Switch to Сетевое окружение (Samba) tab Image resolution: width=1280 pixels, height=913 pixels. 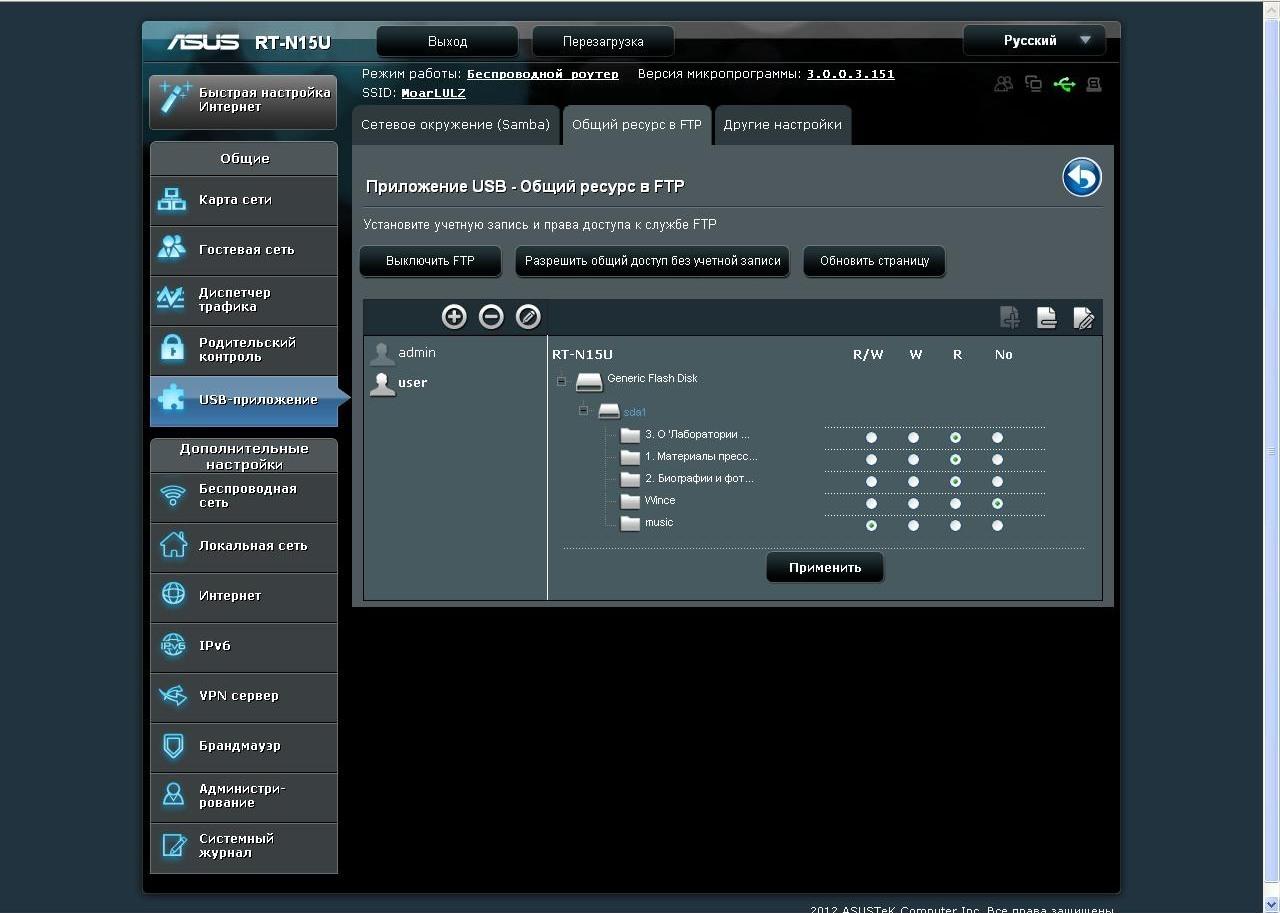456,125
